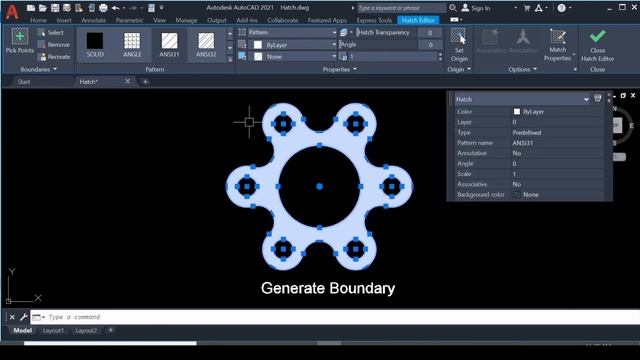Click the Color ByLayer swatch in properties
The width and height of the screenshot is (640, 360).
tap(517, 111)
